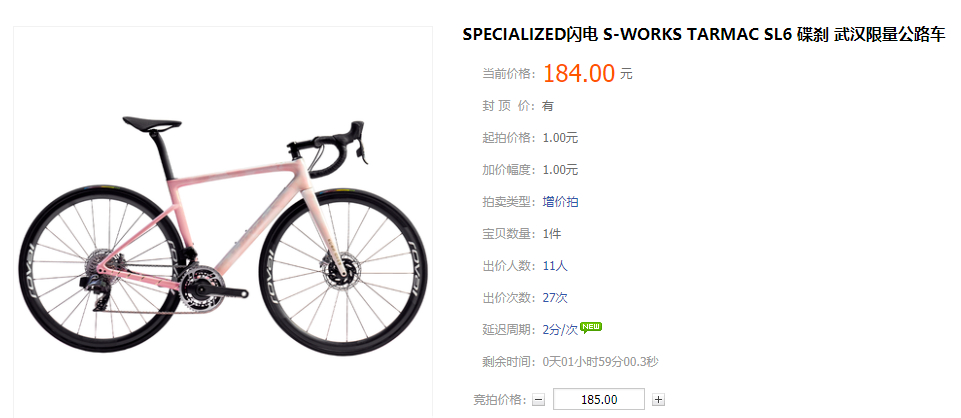View the 27次 bid count history
This screenshot has height=418, width=961.
pyautogui.click(x=555, y=298)
